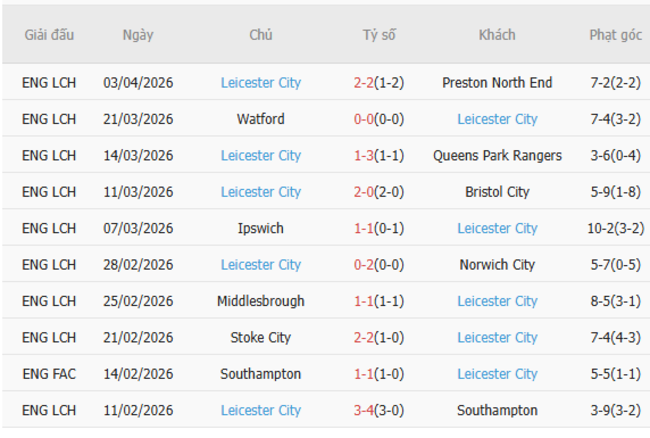Open the Bristol City team link

click(x=497, y=192)
